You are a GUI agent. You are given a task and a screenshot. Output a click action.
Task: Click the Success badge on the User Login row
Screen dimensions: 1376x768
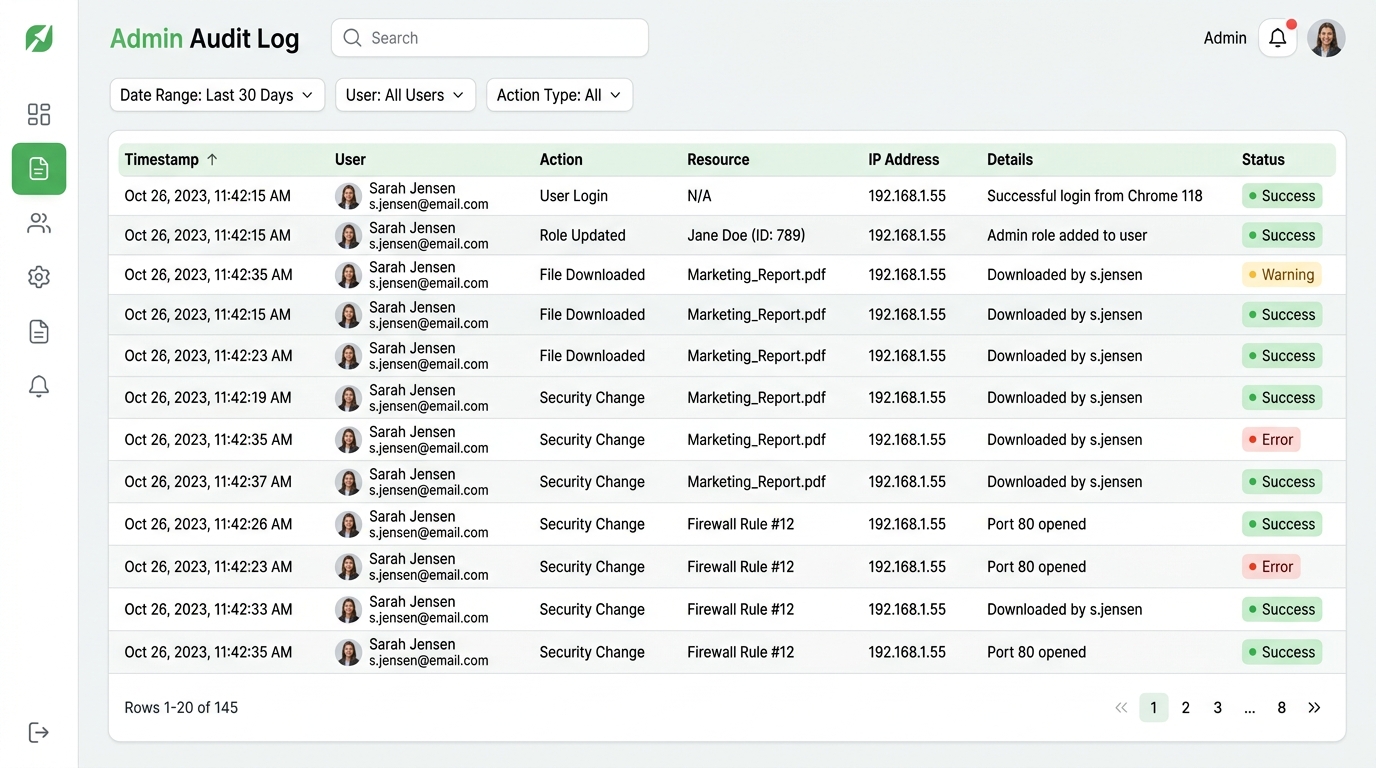pos(1282,196)
